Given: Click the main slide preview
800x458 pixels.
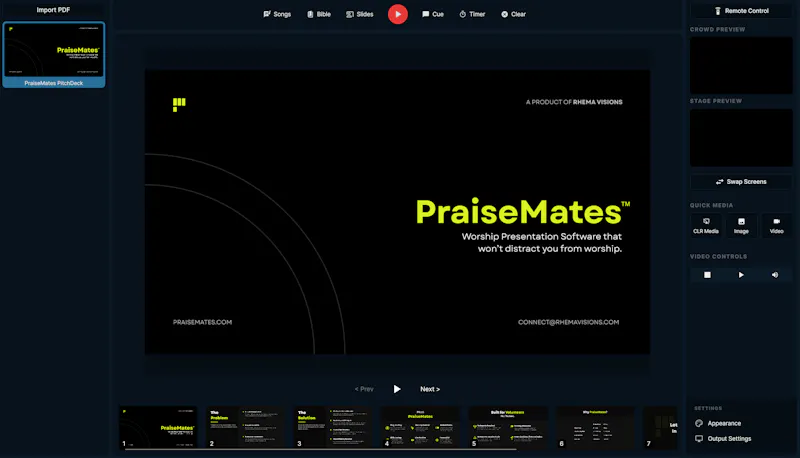Looking at the screenshot, I should [x=397, y=212].
